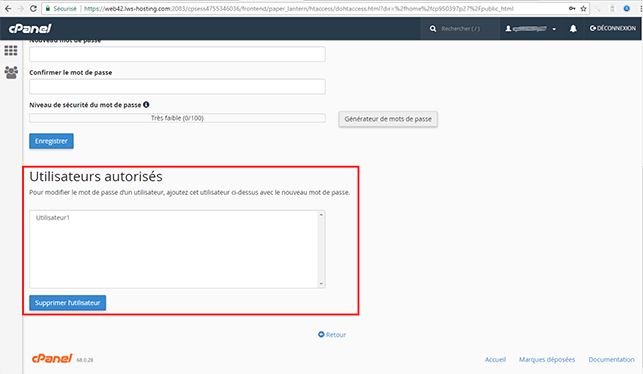Click the user list scroll down arrow

pyautogui.click(x=321, y=284)
